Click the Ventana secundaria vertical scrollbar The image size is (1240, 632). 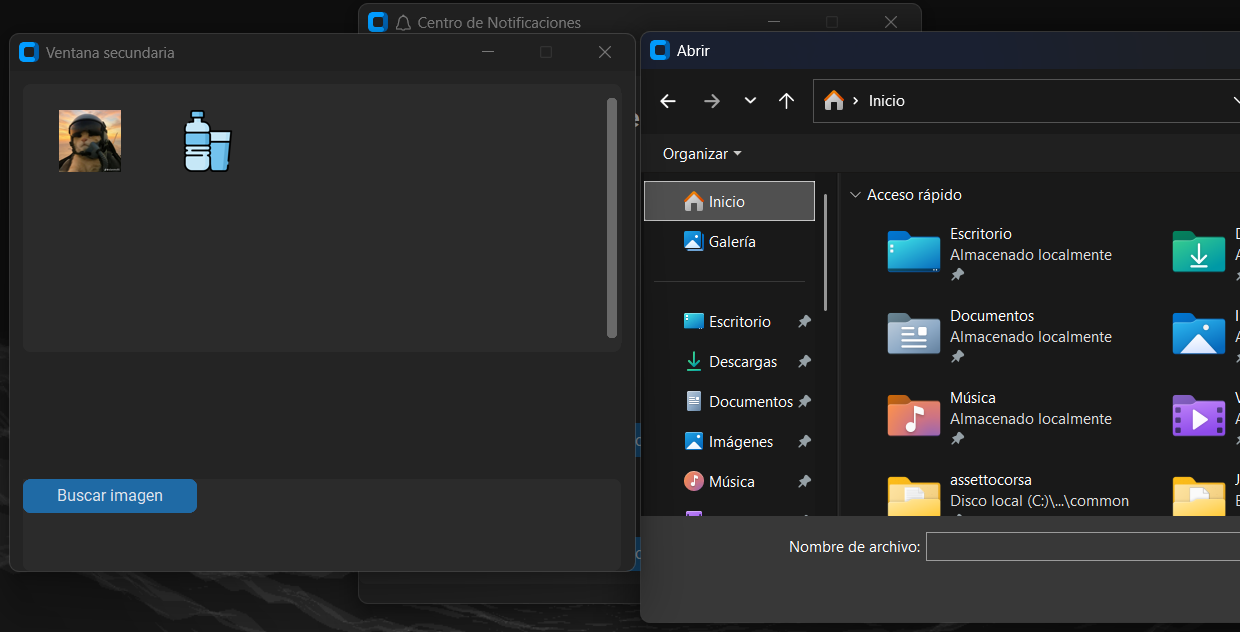pyautogui.click(x=612, y=217)
